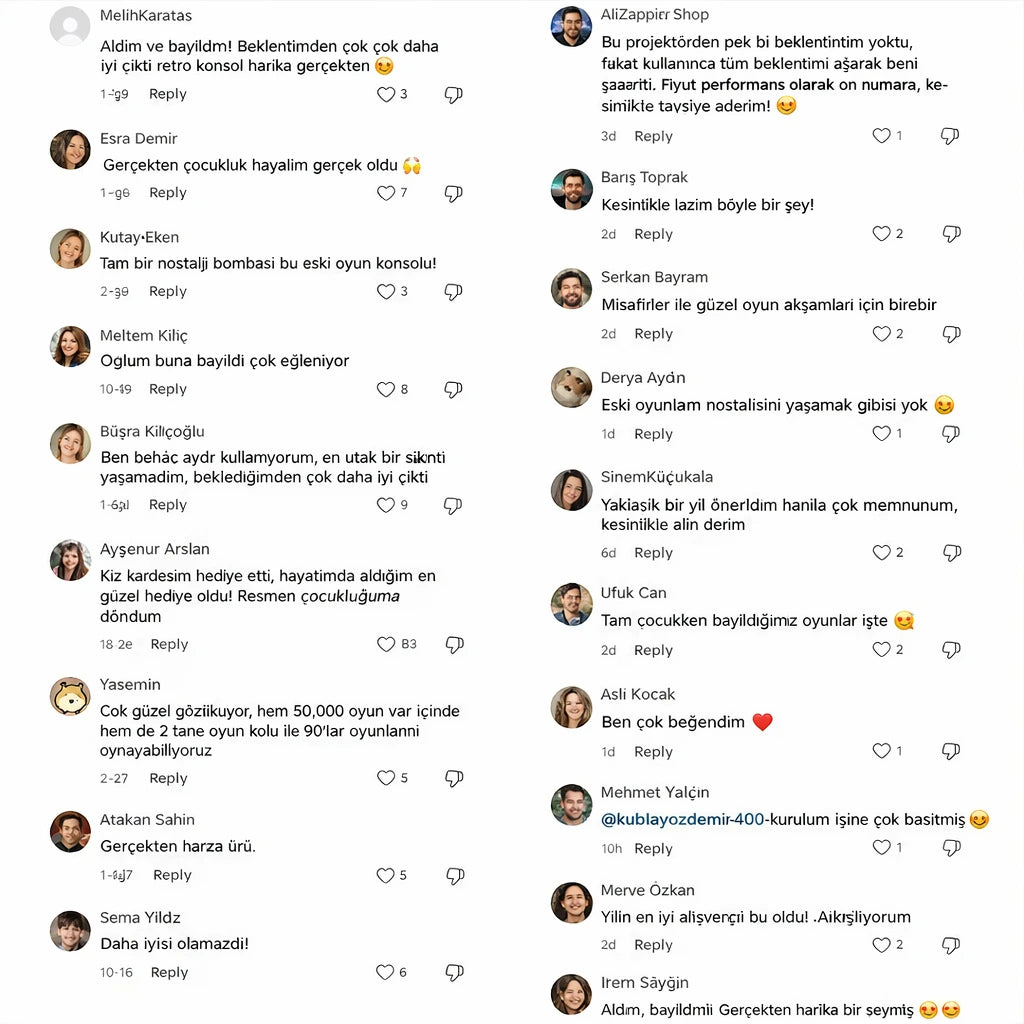1024x1024 pixels.
Task: Heart Asli Kocak's comment
Action: tap(881, 751)
